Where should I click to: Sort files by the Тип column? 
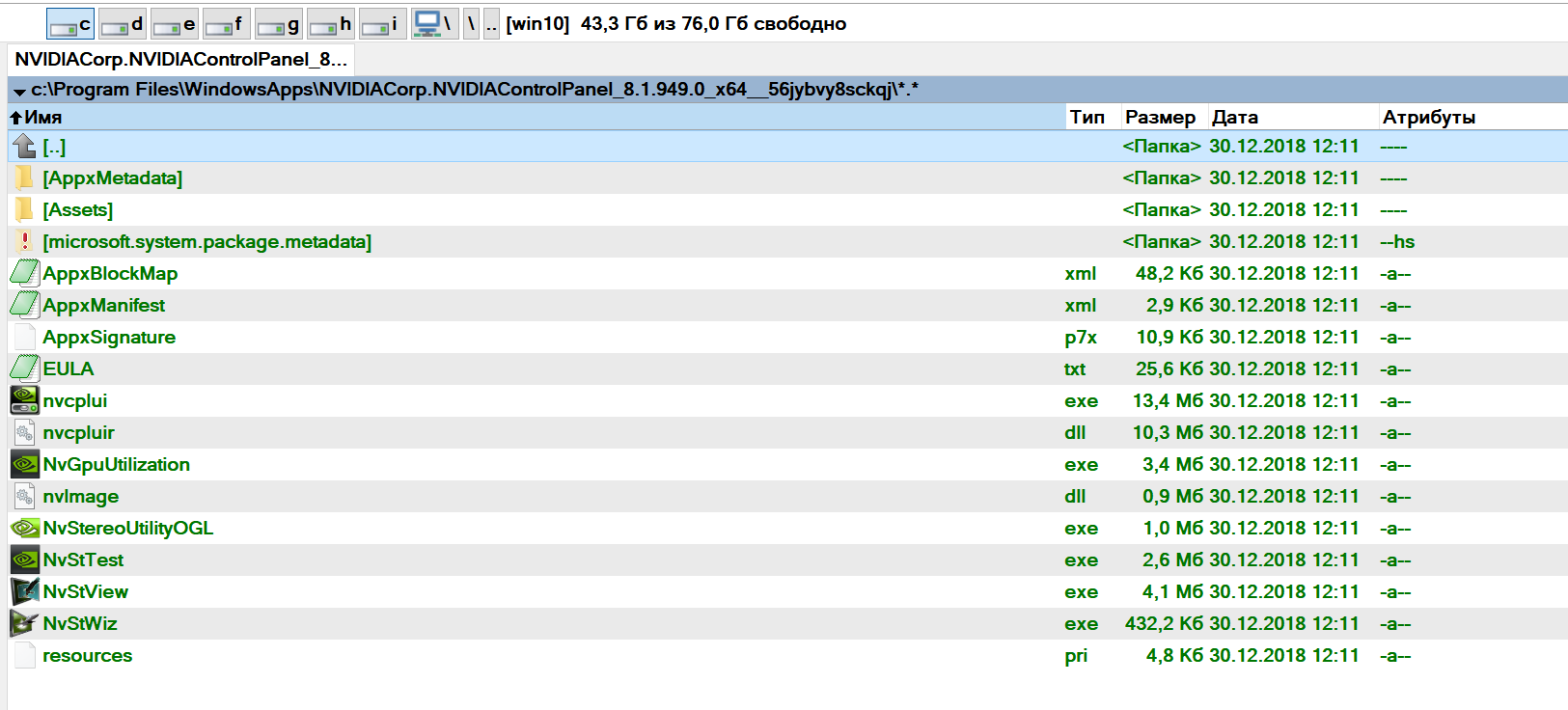(x=1092, y=117)
